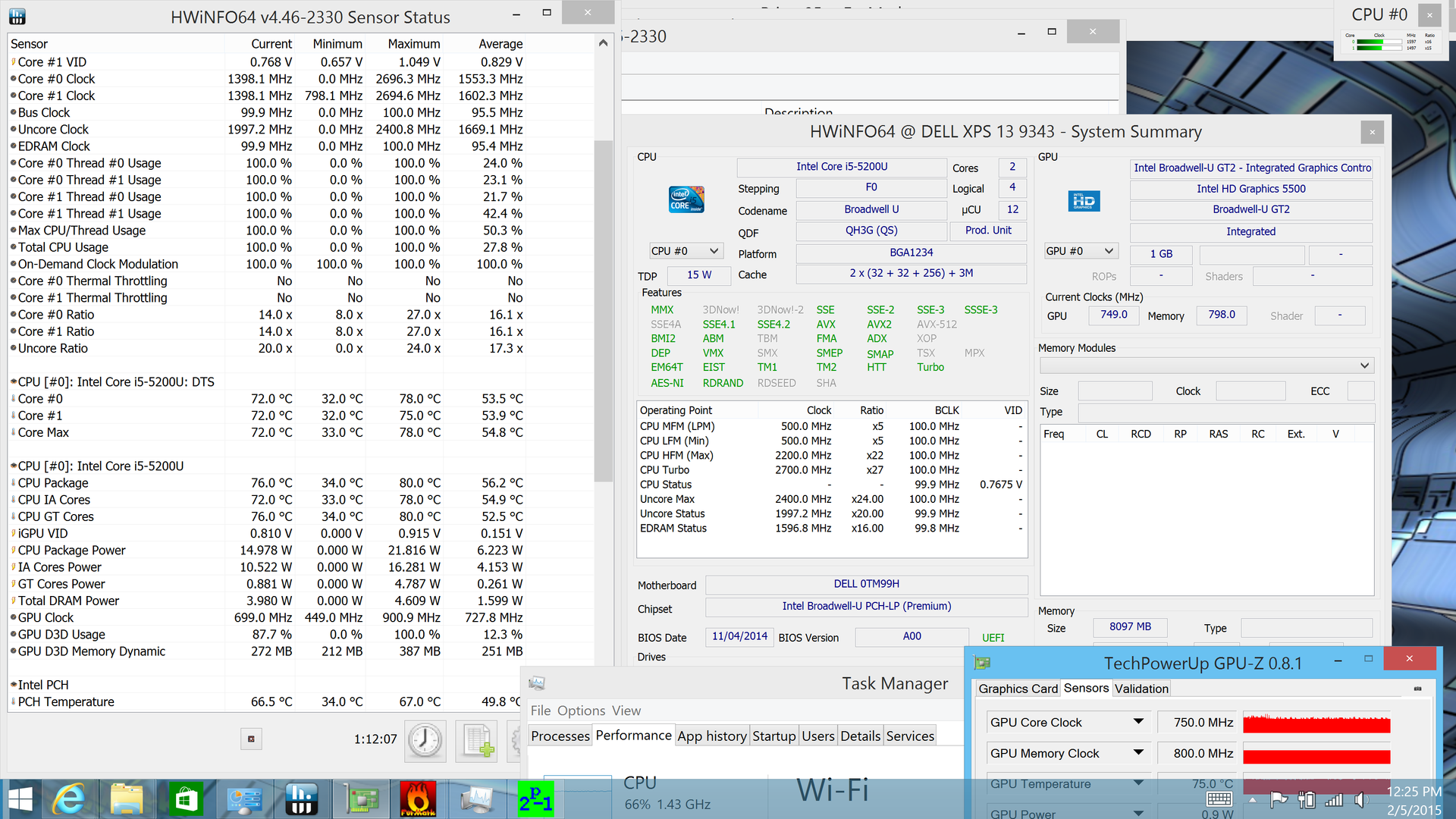Viewport: 1456px width, 819px height.
Task: Open Action Center flag tray icon
Action: (1279, 799)
